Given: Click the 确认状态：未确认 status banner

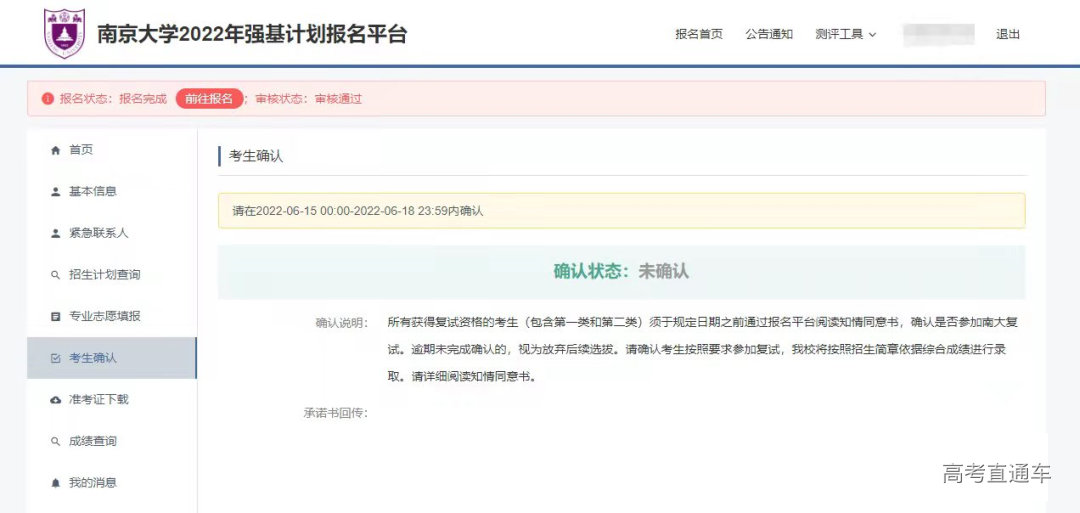Looking at the screenshot, I should 621,271.
